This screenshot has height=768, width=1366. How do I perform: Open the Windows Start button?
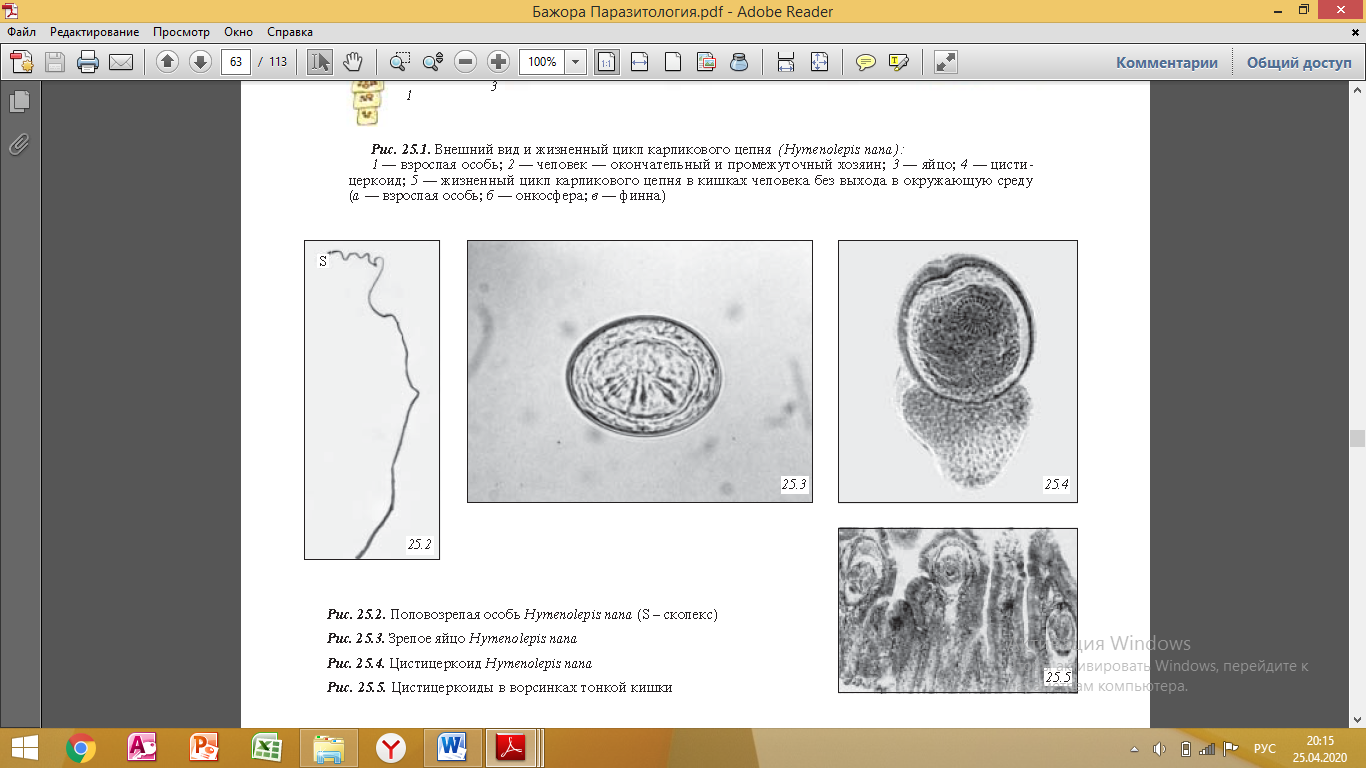pos(23,747)
